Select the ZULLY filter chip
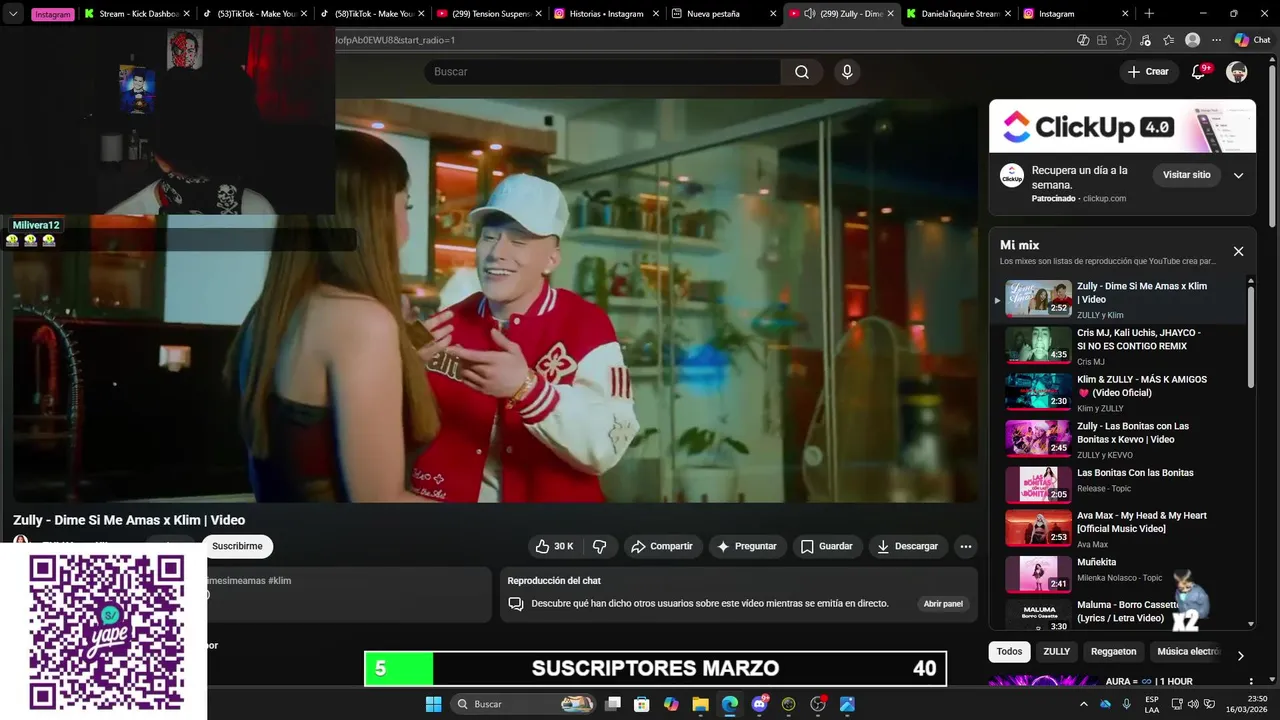 point(1056,651)
